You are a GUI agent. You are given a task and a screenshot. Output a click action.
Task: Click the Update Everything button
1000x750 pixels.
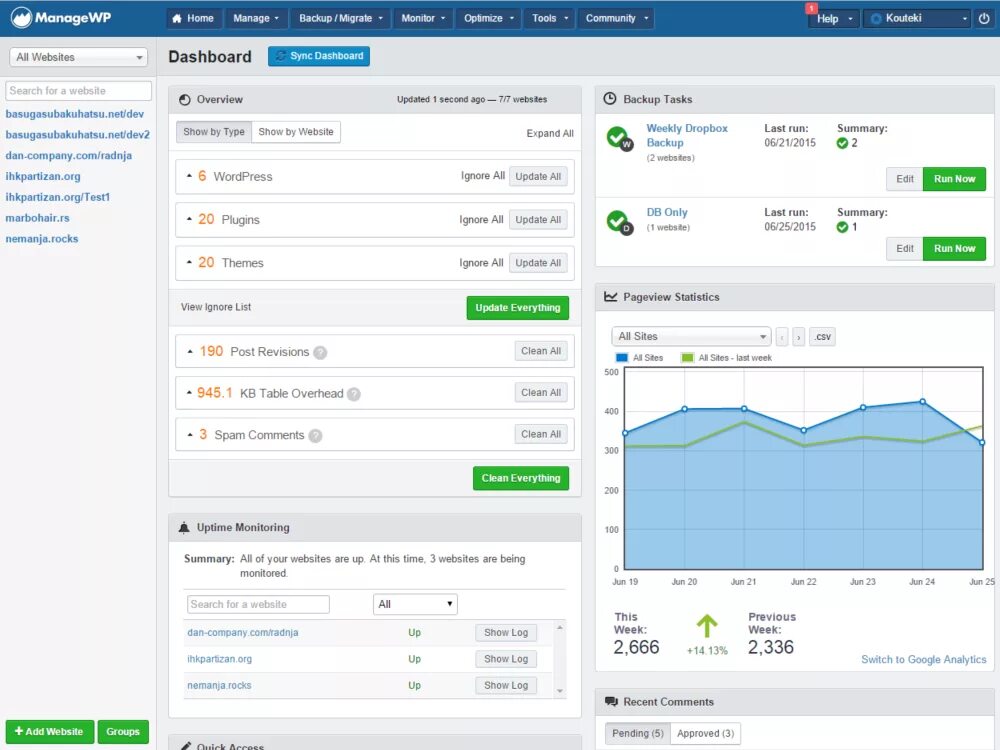pyautogui.click(x=518, y=307)
